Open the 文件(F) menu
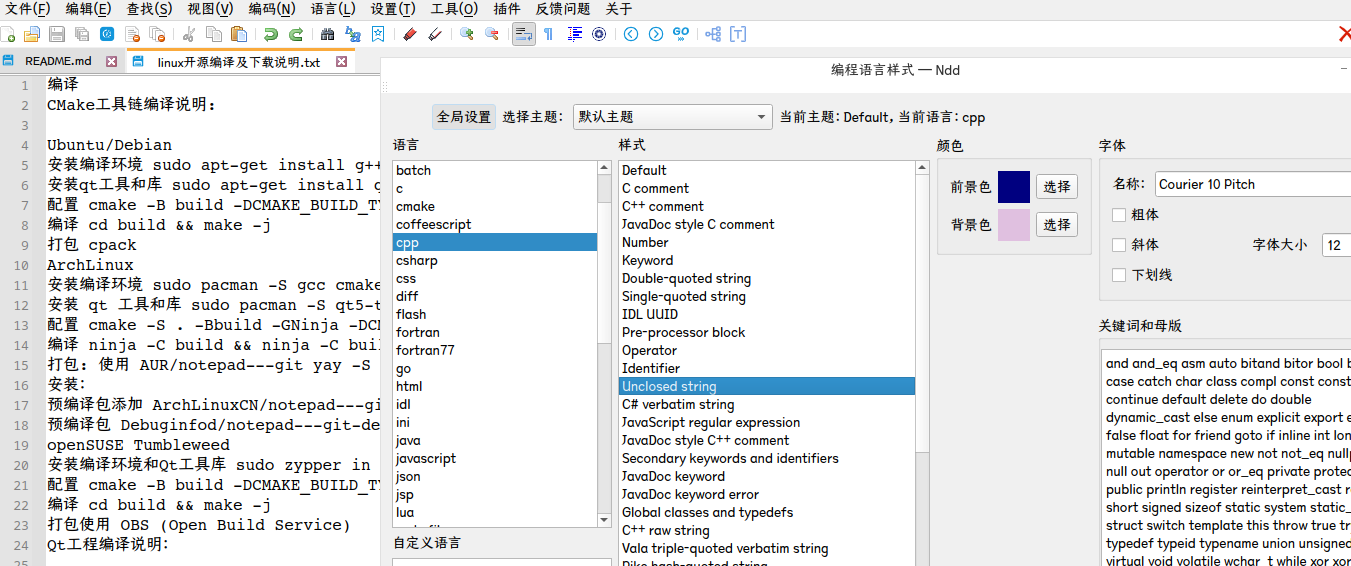The width and height of the screenshot is (1351, 566). tap(28, 9)
